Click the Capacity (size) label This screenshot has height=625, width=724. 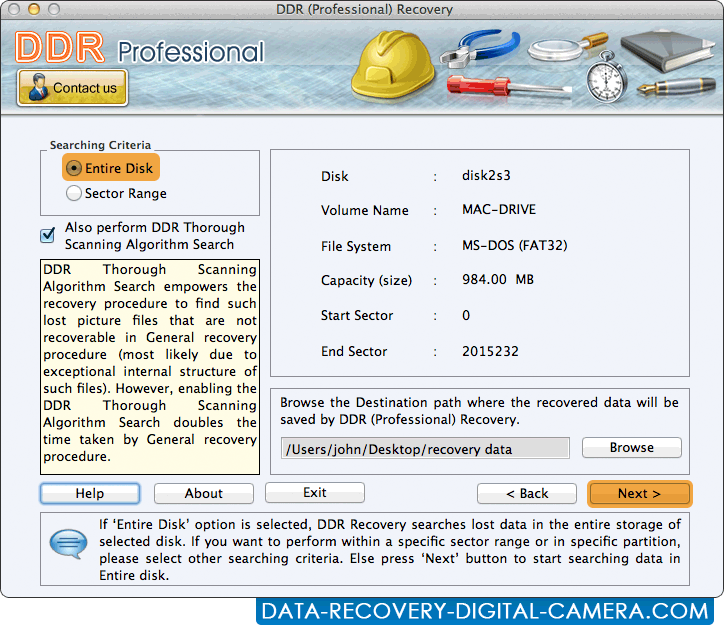(x=366, y=281)
